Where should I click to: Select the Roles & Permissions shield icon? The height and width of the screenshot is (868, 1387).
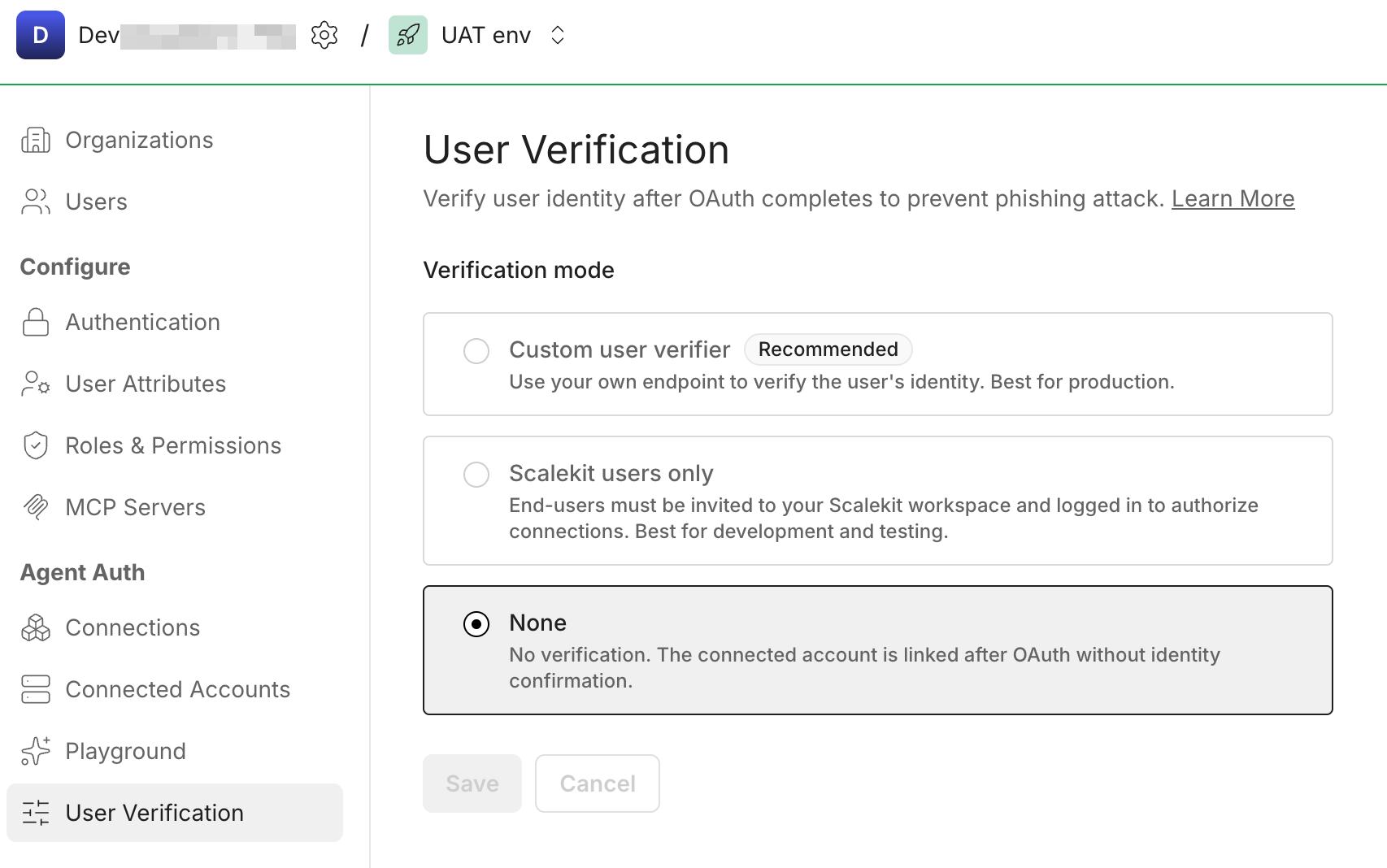click(x=34, y=445)
